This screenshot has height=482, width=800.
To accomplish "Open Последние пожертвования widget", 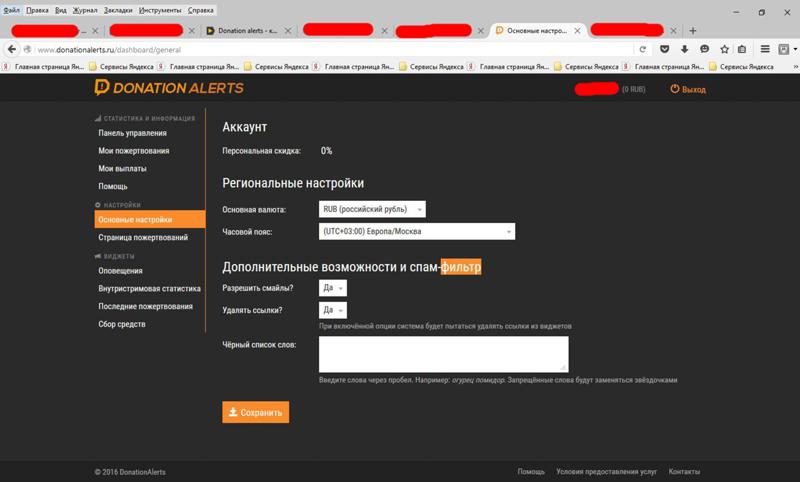I will click(x=145, y=306).
